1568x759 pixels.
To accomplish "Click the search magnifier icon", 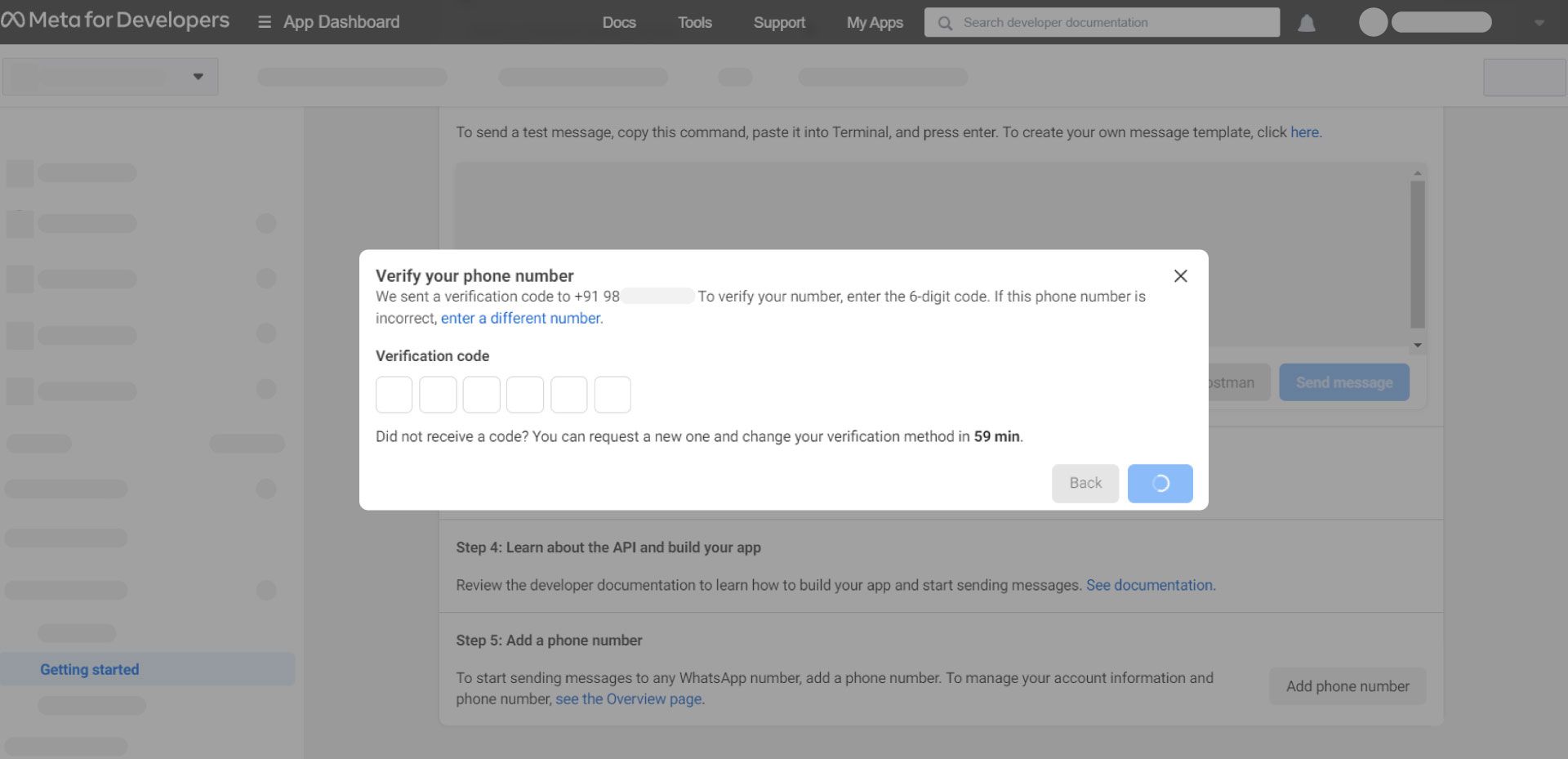I will [x=945, y=23].
